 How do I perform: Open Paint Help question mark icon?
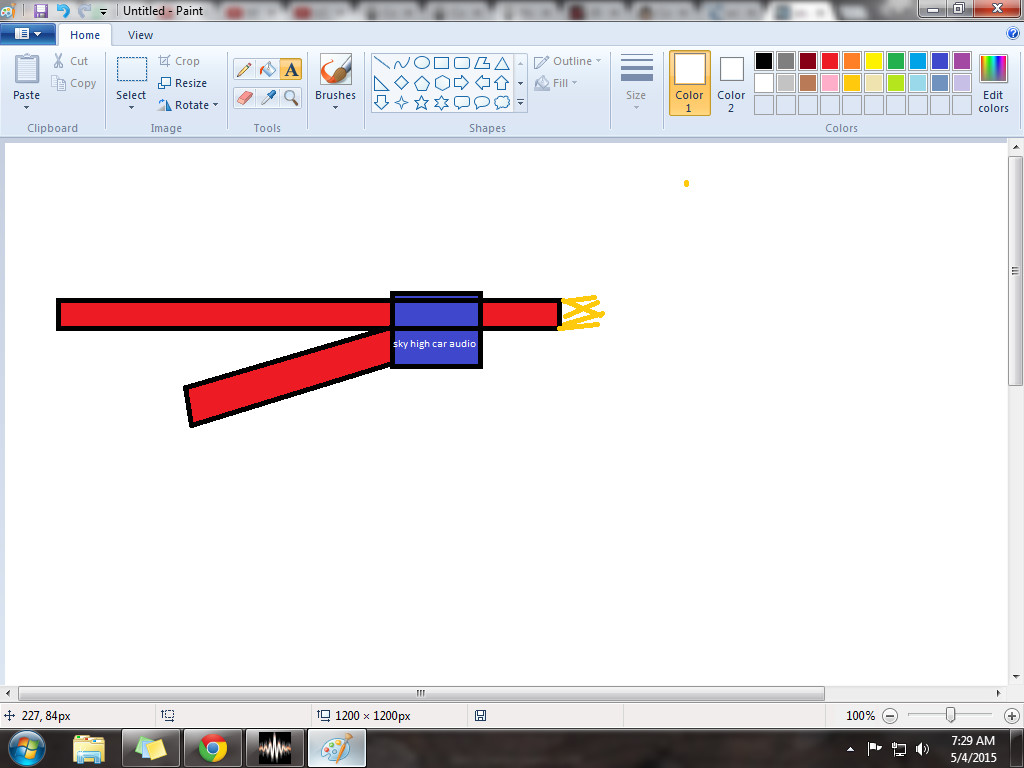[x=1013, y=34]
